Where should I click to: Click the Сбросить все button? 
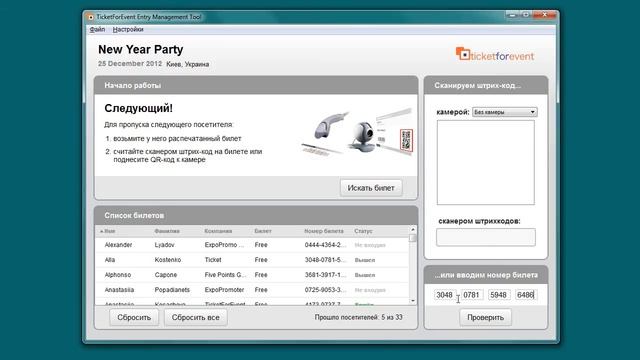tap(196, 317)
